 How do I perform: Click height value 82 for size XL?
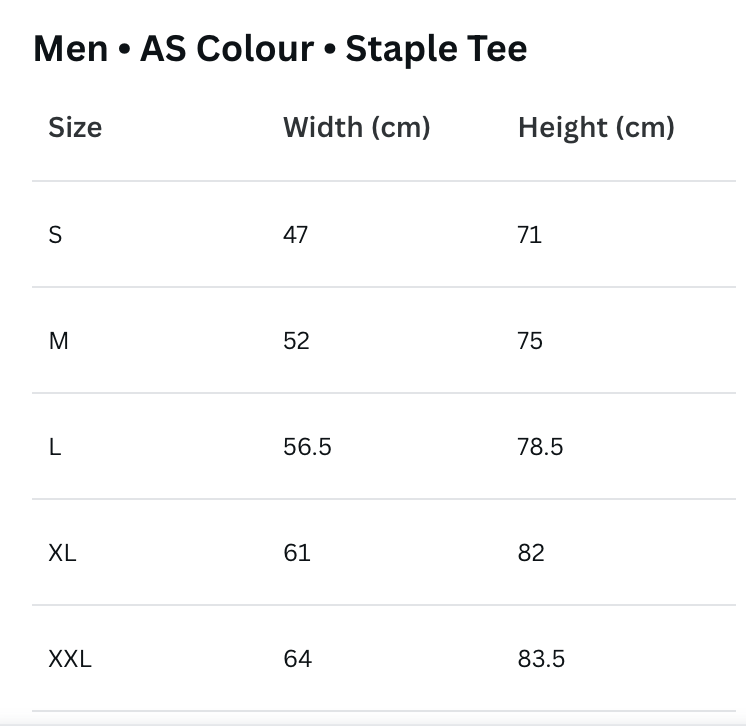coord(531,553)
